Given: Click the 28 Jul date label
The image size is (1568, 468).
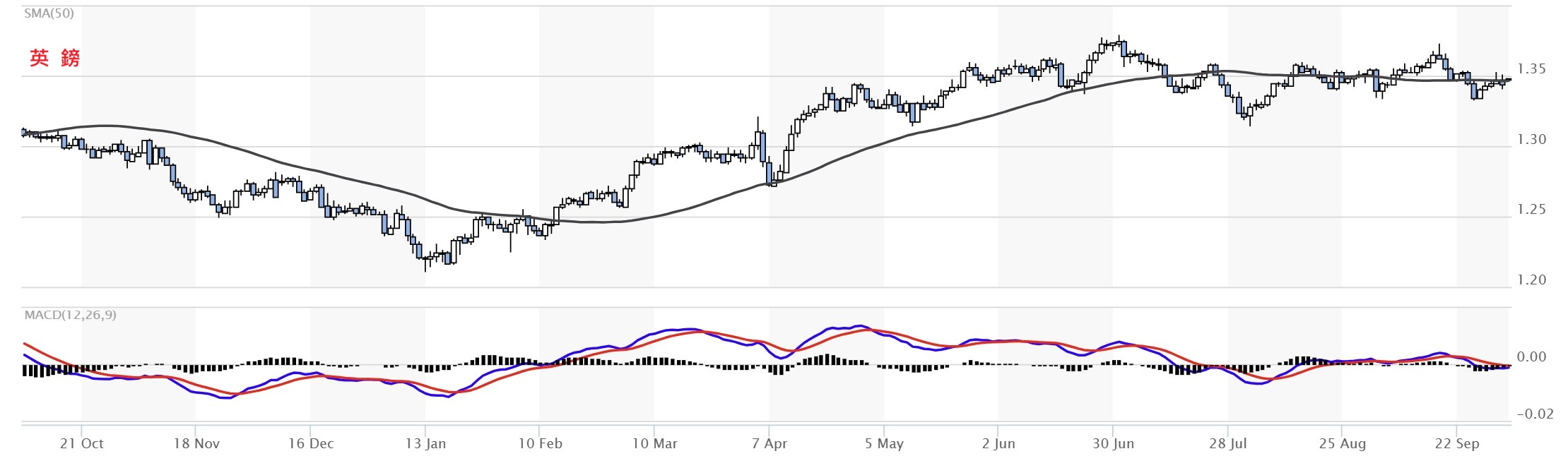Looking at the screenshot, I should (x=1227, y=444).
